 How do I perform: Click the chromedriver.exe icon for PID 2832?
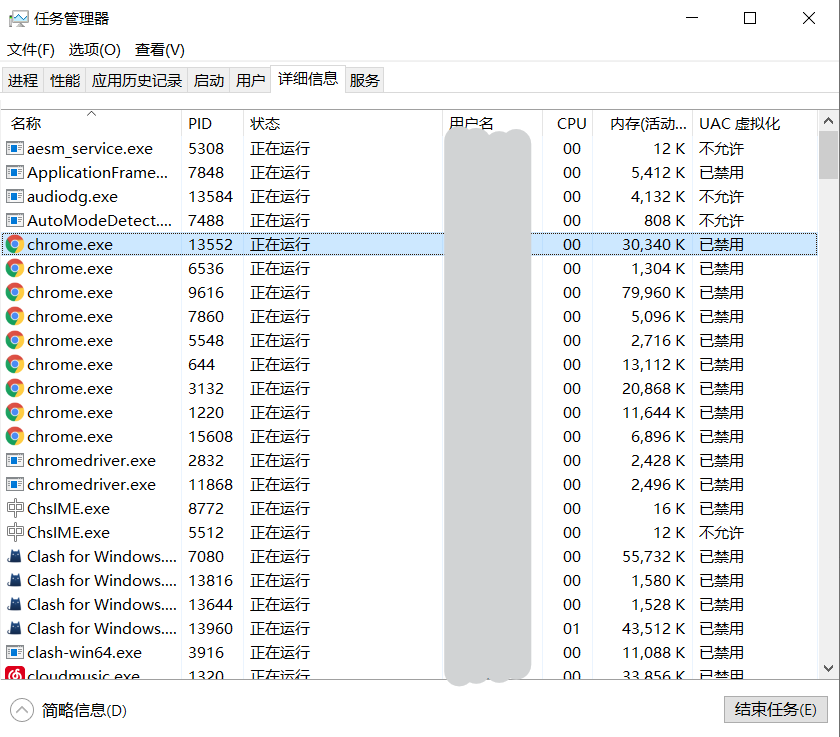15,460
